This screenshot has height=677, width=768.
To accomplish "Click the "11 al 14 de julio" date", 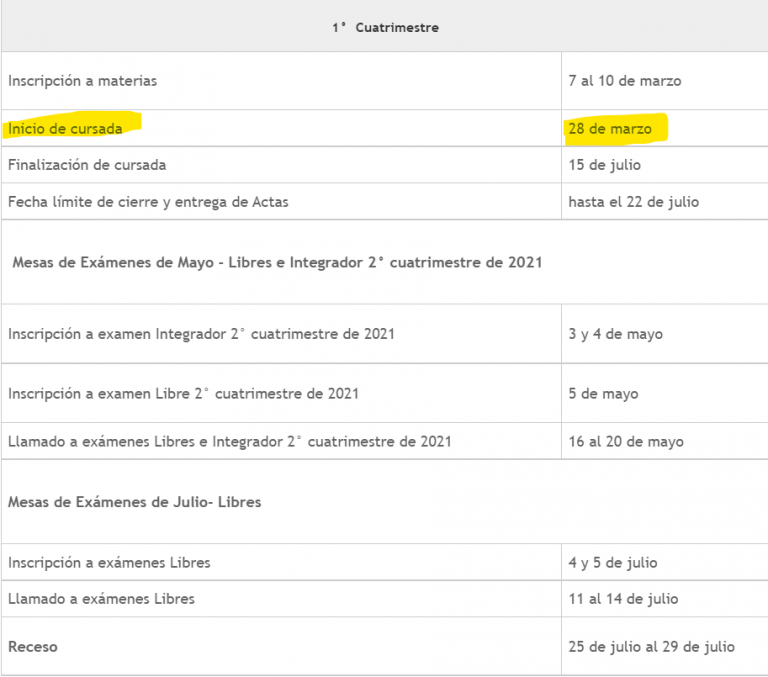I will [x=623, y=598].
